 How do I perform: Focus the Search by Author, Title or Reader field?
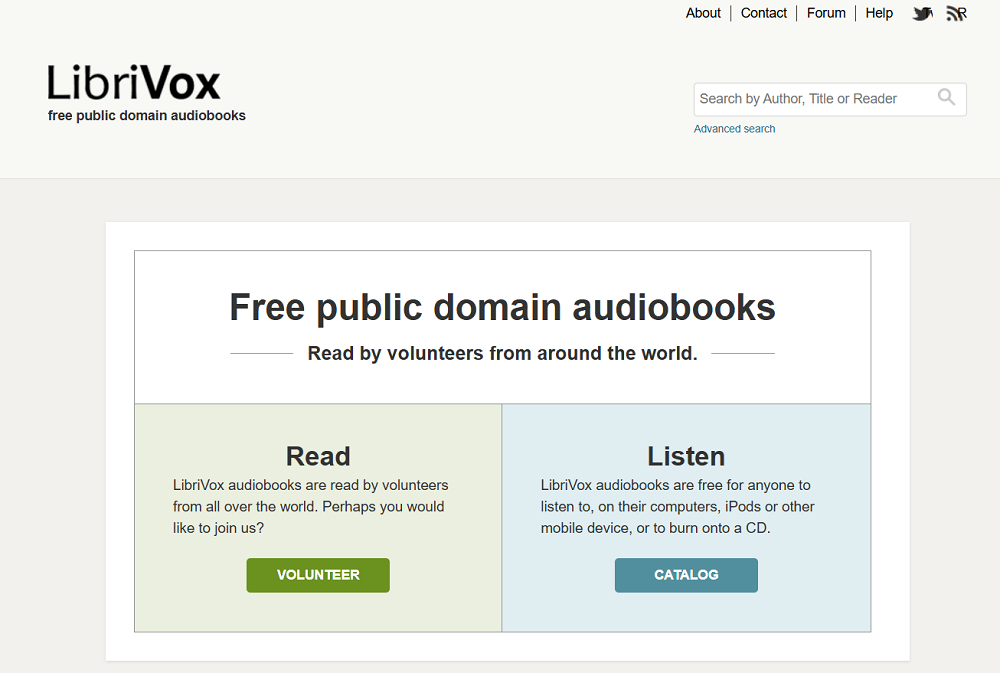[x=830, y=99]
